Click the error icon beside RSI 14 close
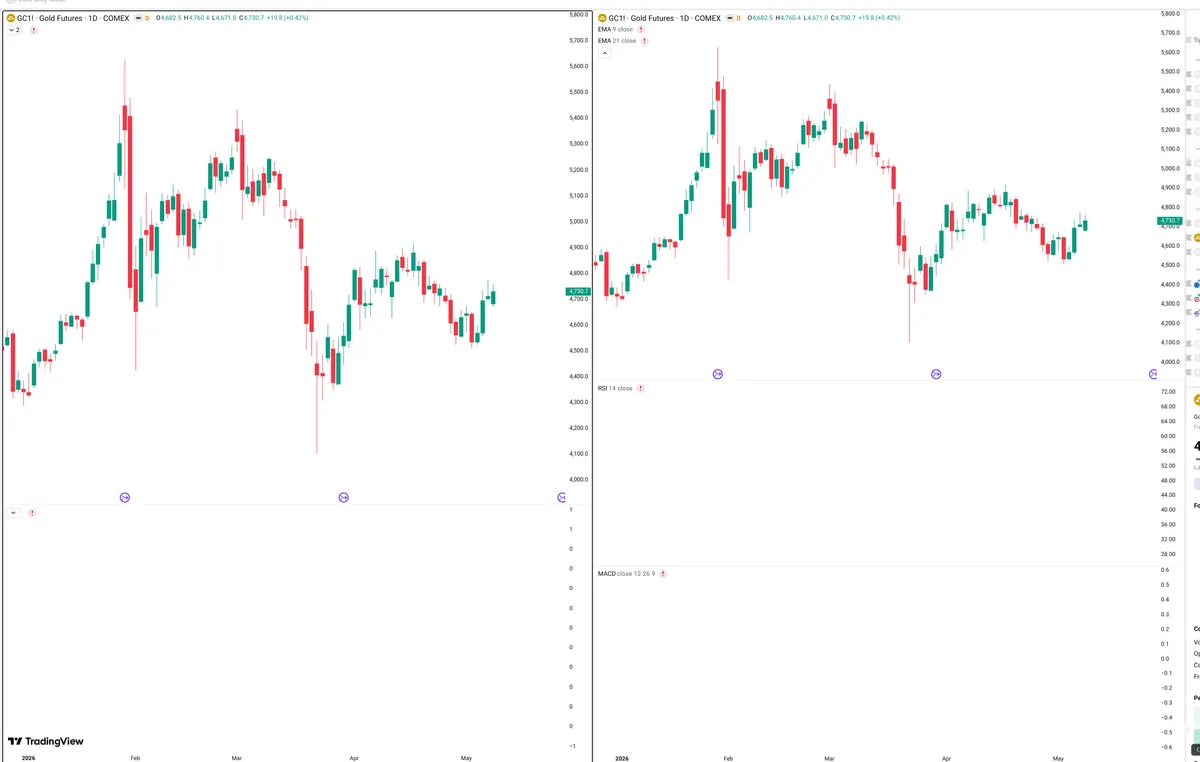This screenshot has width=1200, height=762. [641, 388]
